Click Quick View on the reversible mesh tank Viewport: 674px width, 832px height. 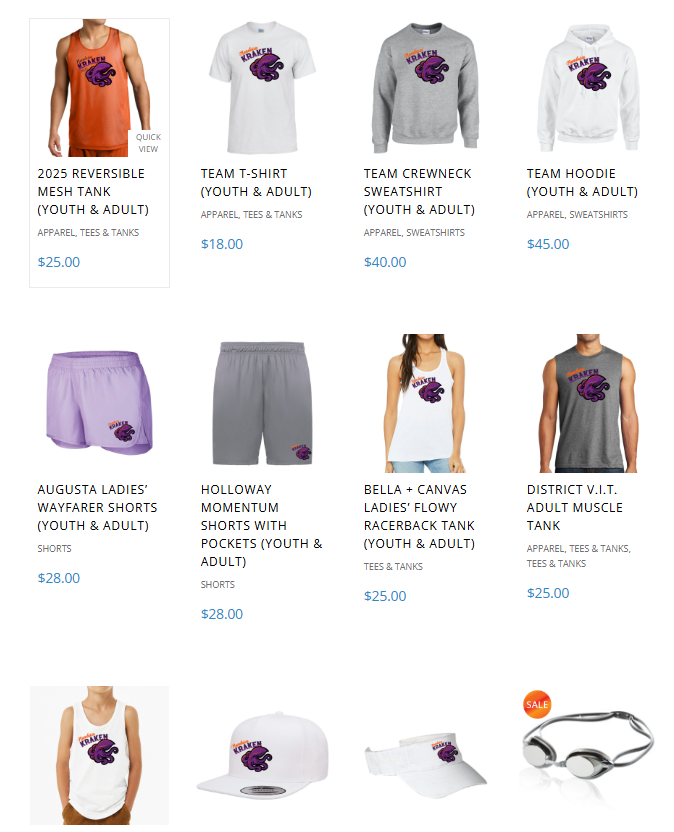[x=148, y=143]
